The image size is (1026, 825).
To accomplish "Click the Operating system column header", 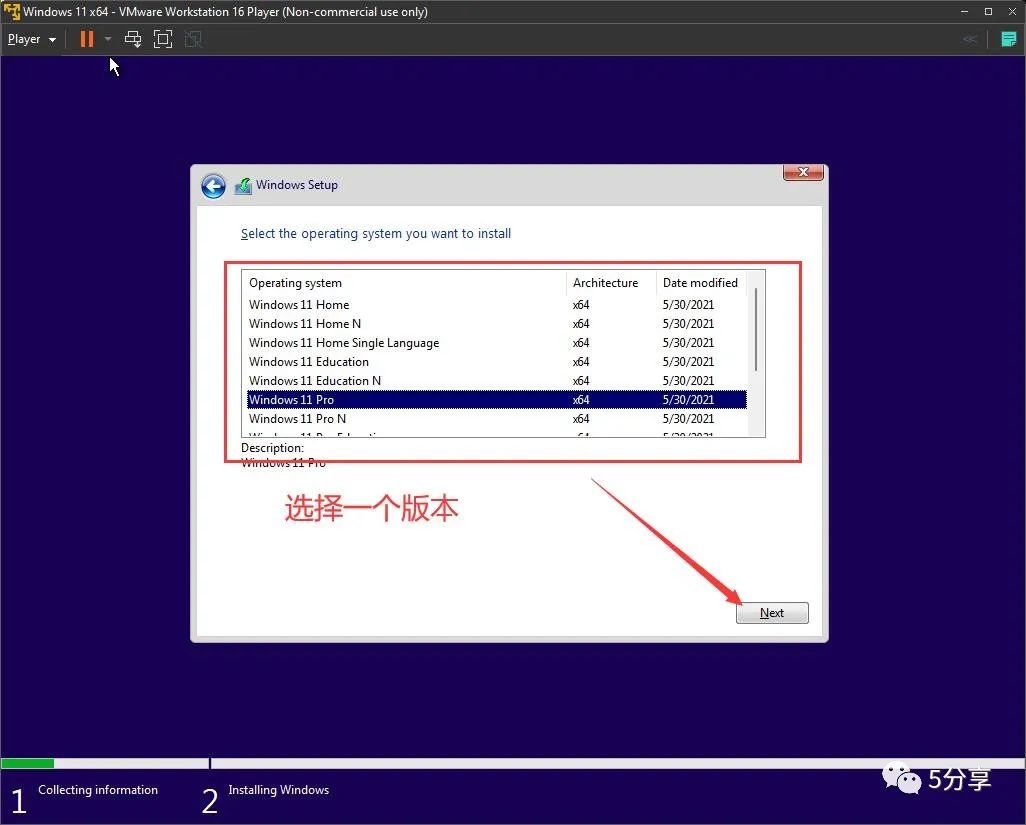I will 404,283.
